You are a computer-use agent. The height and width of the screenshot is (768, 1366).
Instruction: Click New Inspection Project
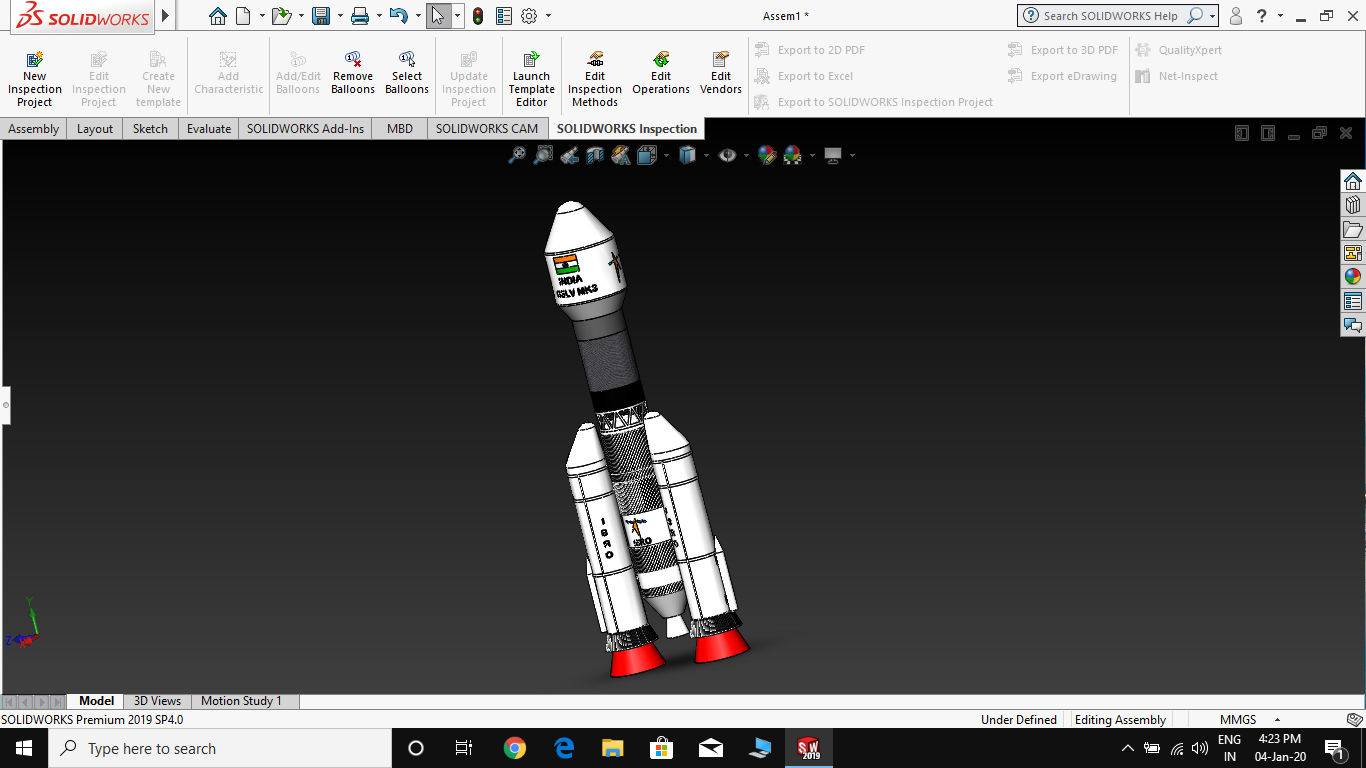[x=35, y=79]
